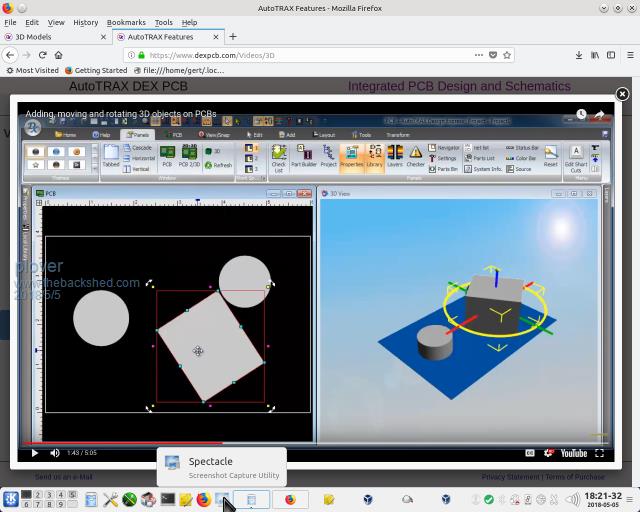Open a new tab with the plus button
The width and height of the screenshot is (640, 512).
coord(232,37)
